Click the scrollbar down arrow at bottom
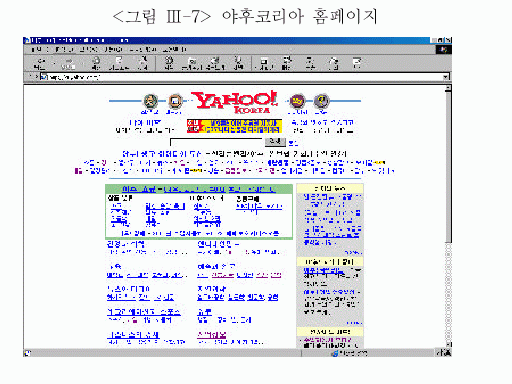512x384 pixels. pos(448,345)
